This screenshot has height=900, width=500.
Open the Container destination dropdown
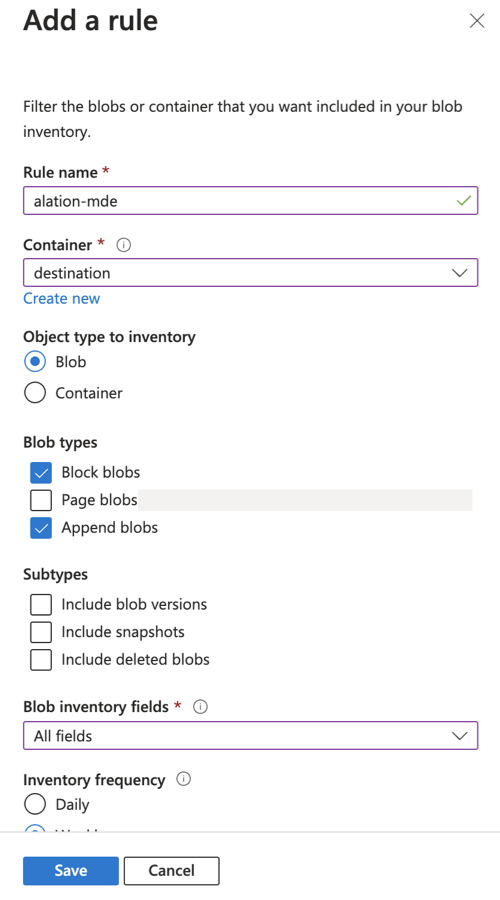(250, 273)
